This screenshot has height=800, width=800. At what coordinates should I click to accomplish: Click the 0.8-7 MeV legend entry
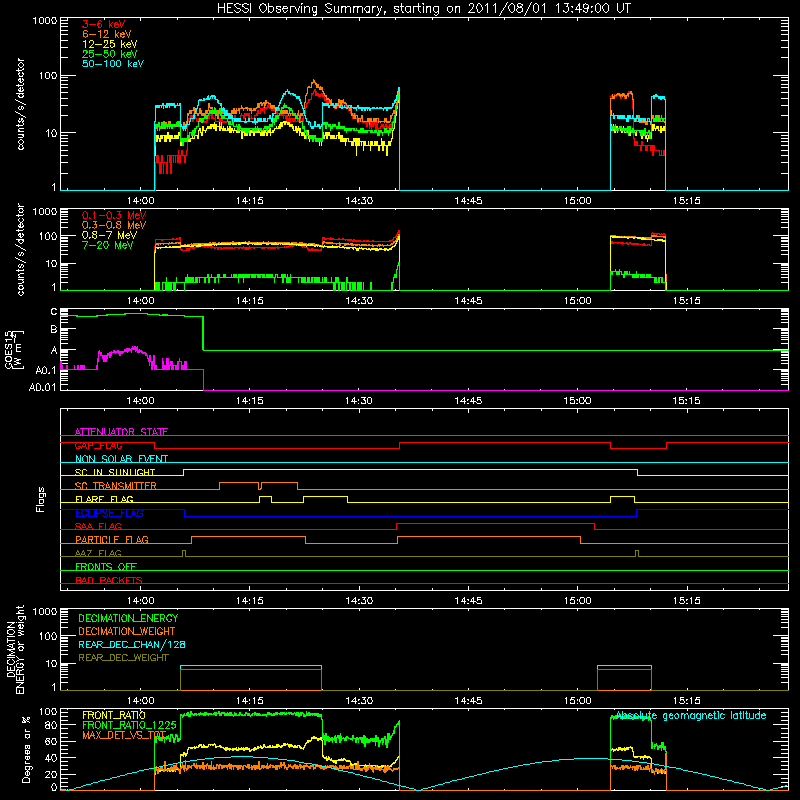[x=109, y=235]
